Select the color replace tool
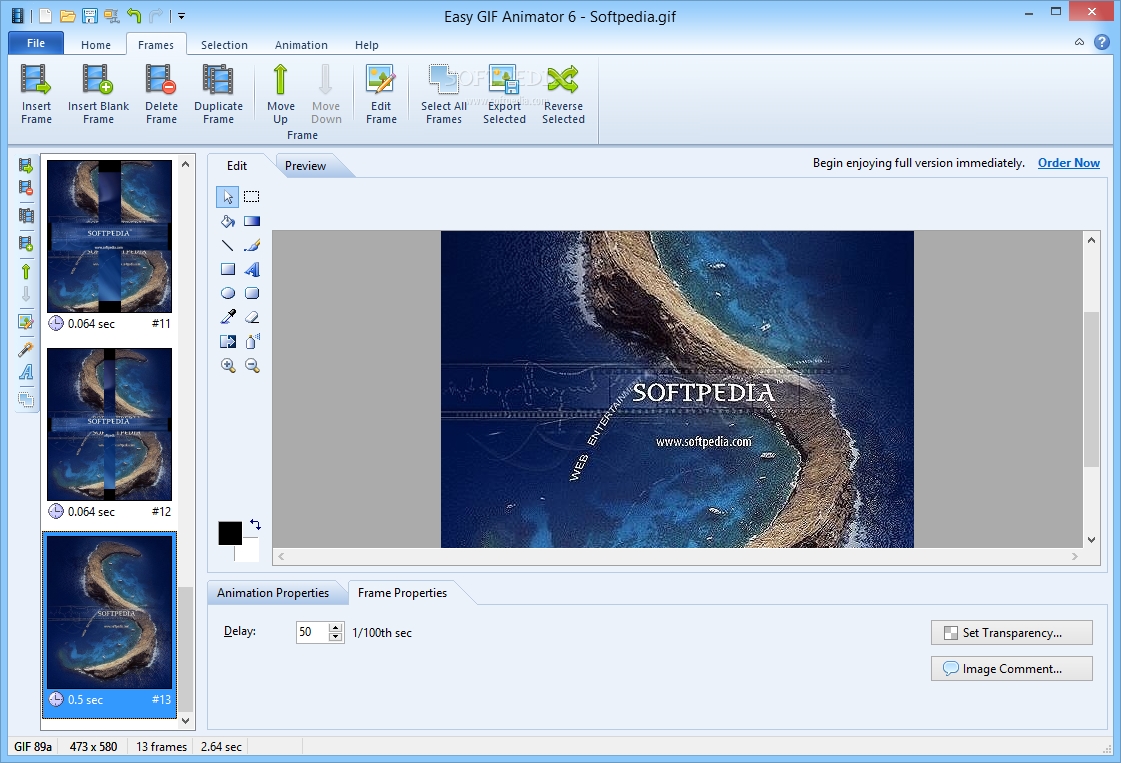 (x=227, y=341)
